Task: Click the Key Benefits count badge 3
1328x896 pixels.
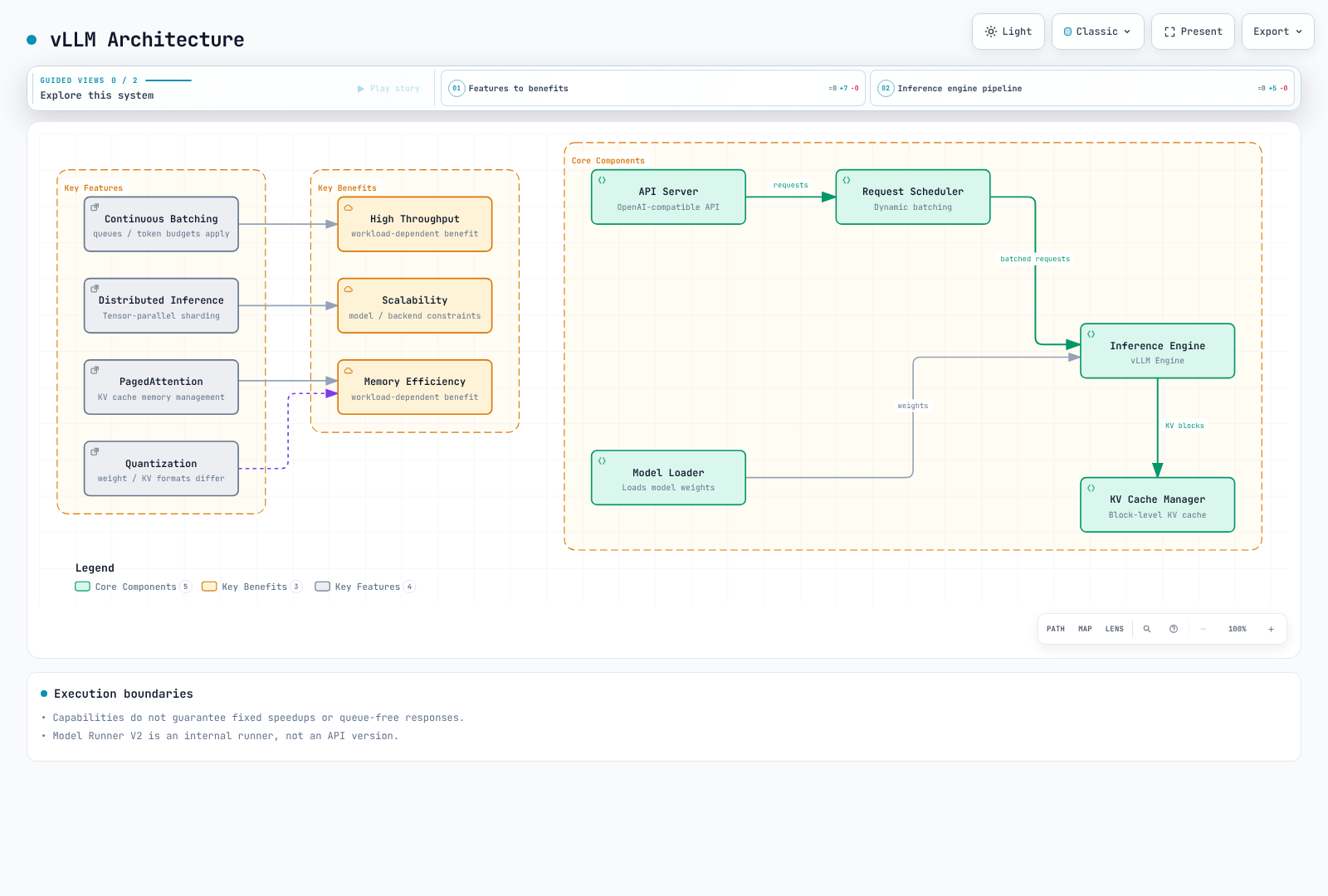Action: click(296, 587)
